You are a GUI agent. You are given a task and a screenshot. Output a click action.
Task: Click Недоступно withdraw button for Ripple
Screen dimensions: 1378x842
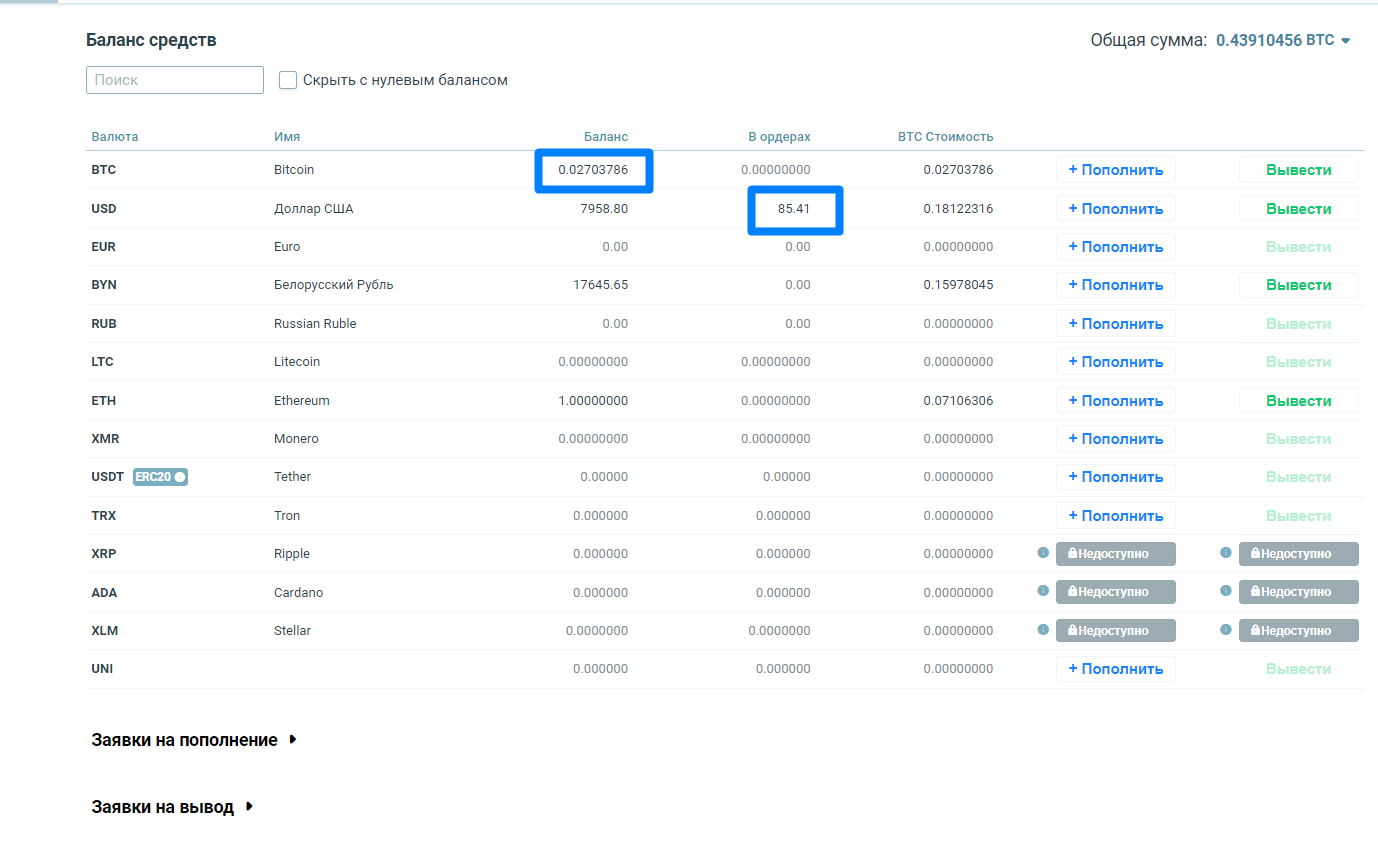[1299, 553]
